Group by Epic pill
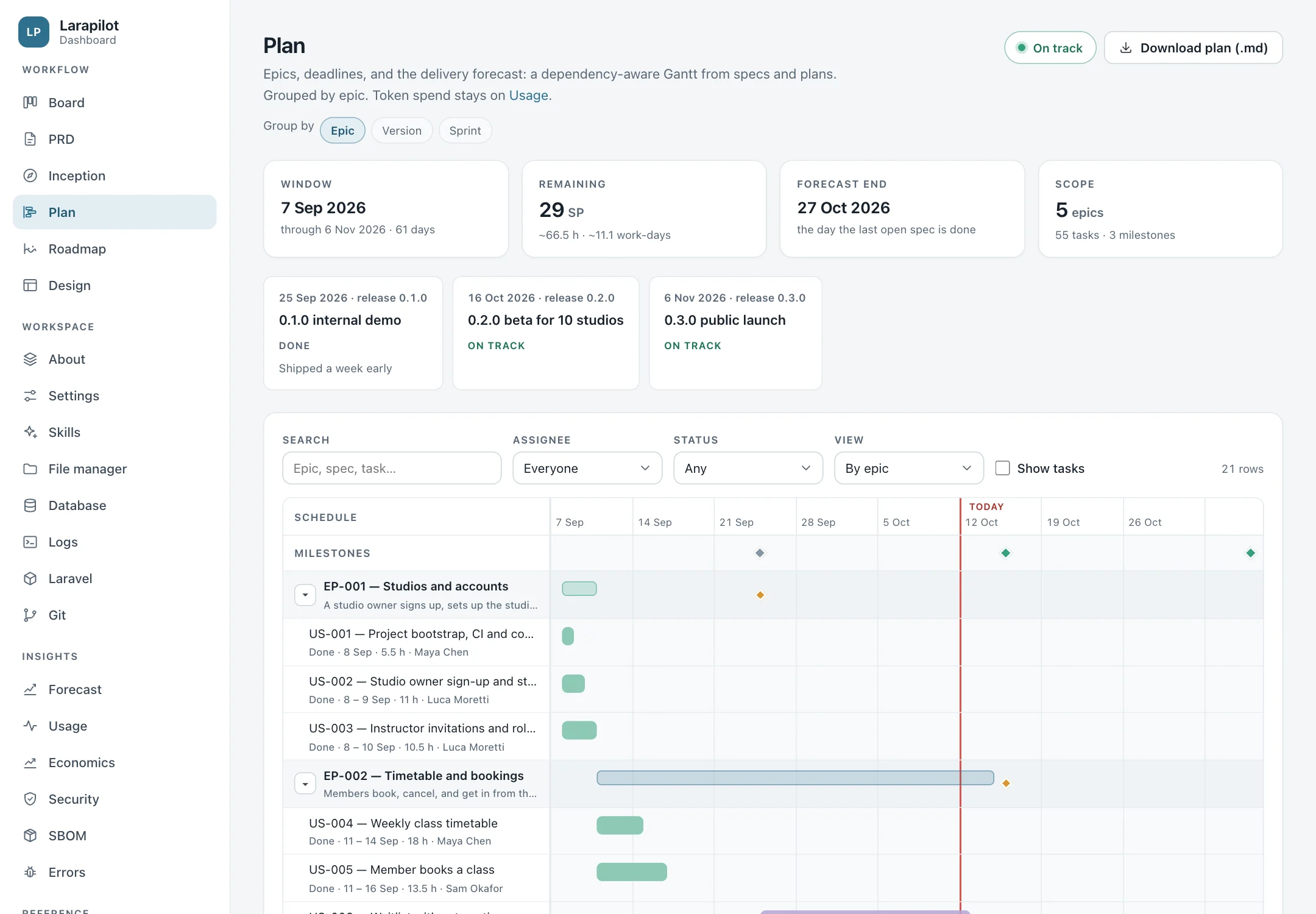This screenshot has width=1316, height=914. coord(342,130)
